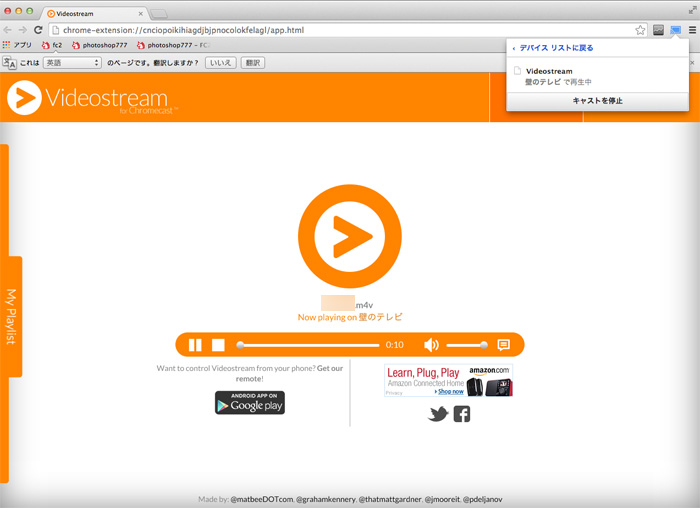This screenshot has height=508, width=700.
Task: Bookmark the page with the star icon
Action: (x=640, y=30)
